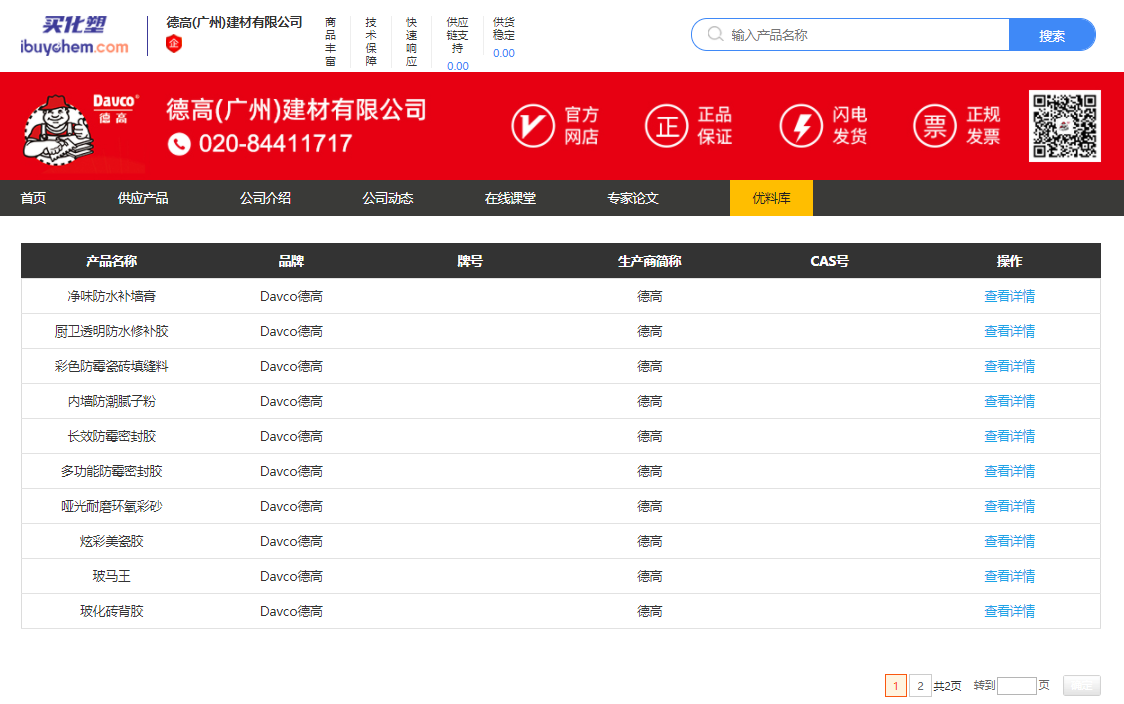Click the 品牌 column header
Screen dimensions: 1124x704
(x=291, y=261)
